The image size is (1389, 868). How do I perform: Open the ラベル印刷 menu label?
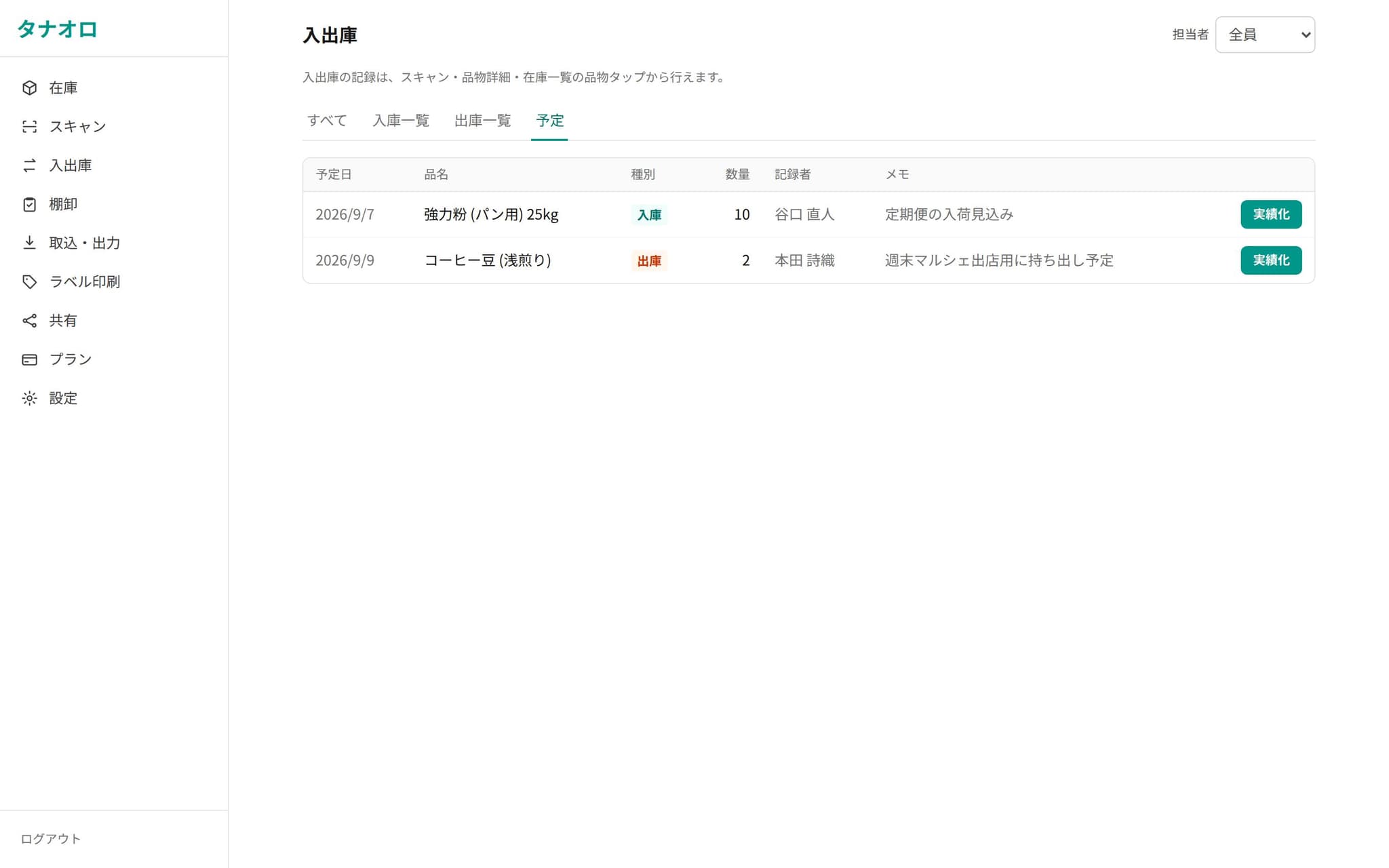(x=85, y=281)
